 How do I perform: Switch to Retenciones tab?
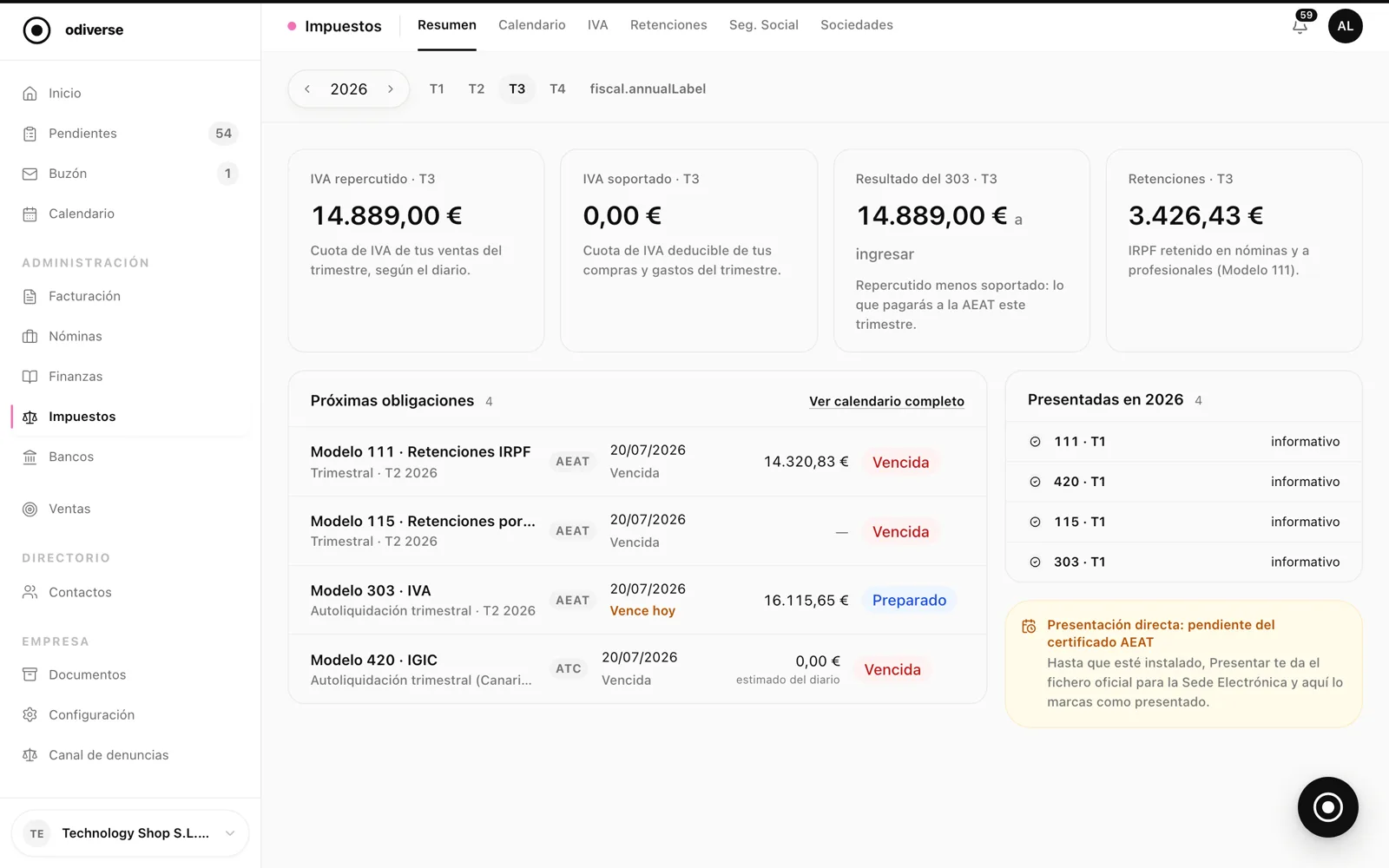point(668,25)
